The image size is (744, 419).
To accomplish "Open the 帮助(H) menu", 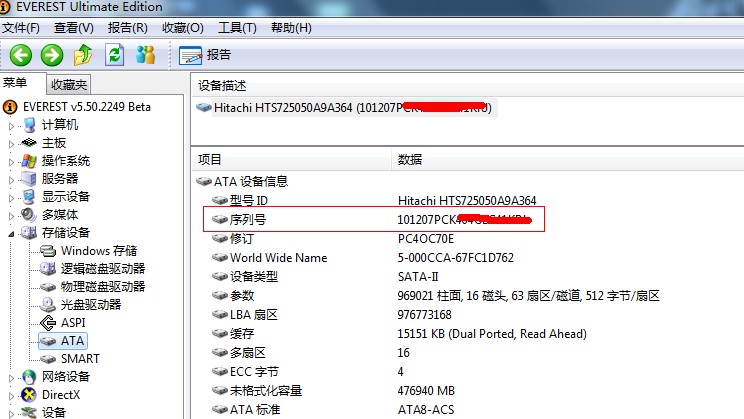I will click(x=291, y=28).
